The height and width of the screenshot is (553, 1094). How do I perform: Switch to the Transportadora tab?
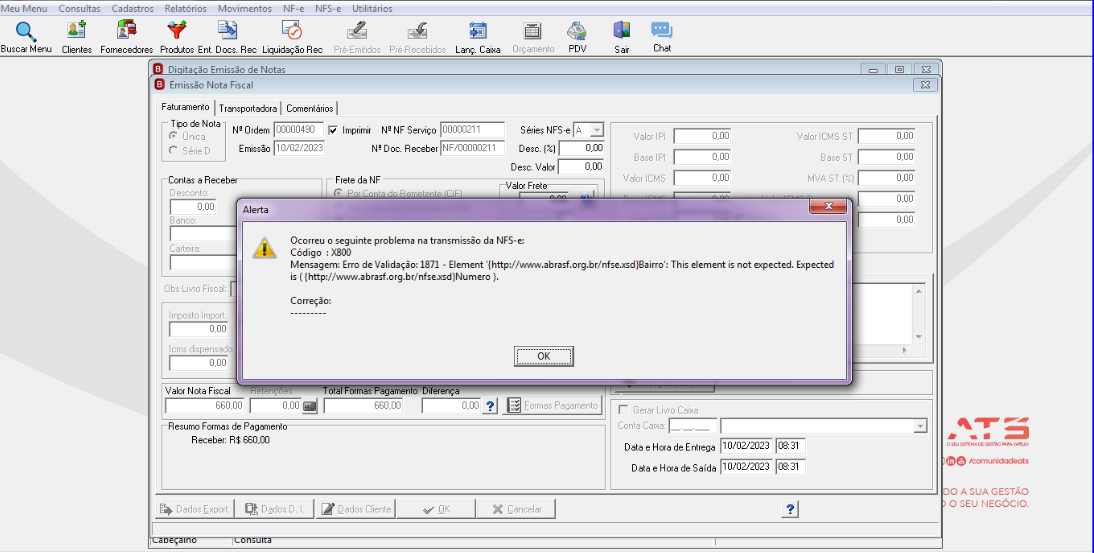248,108
